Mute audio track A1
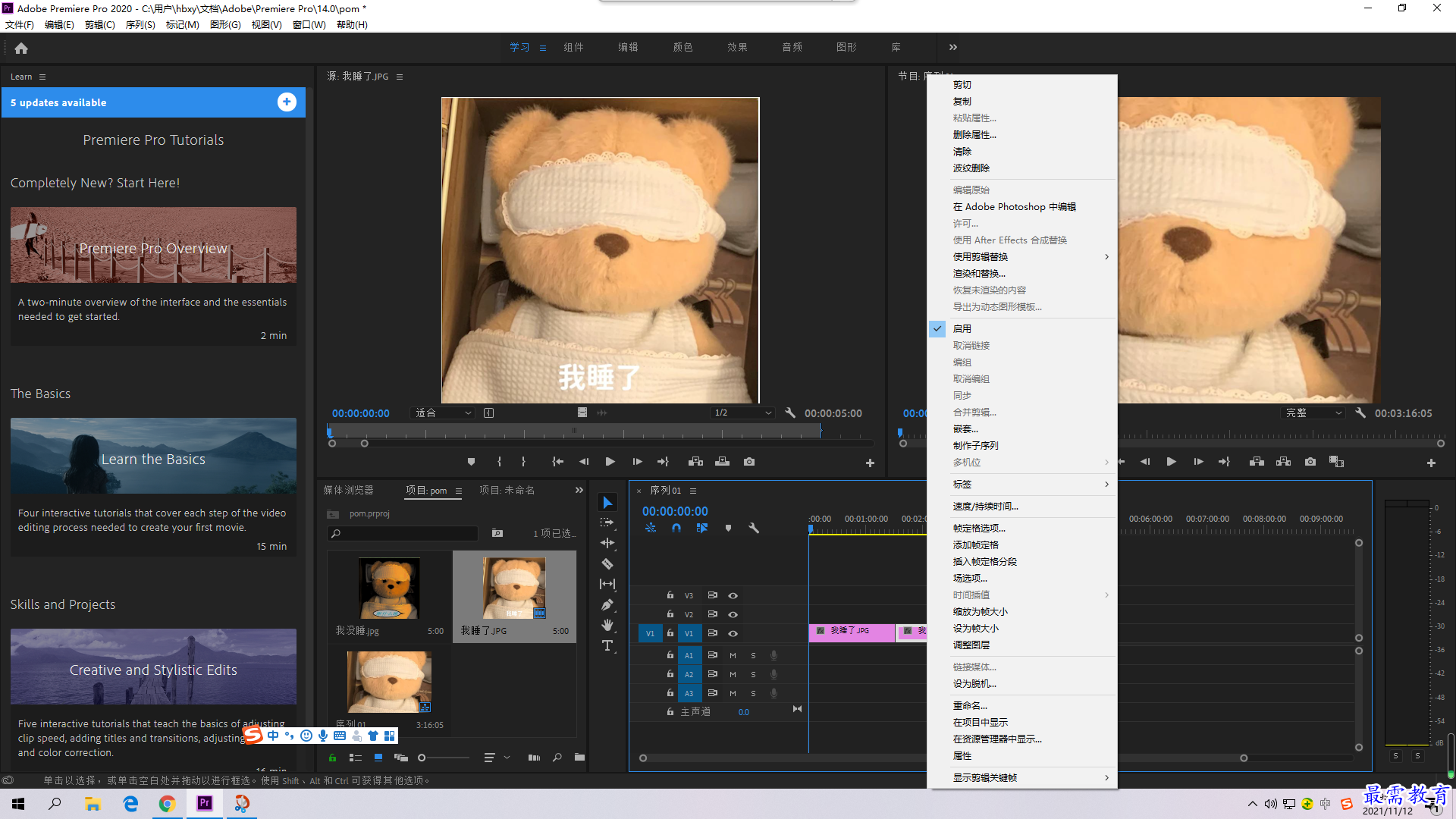Image resolution: width=1456 pixels, height=819 pixels. pyautogui.click(x=733, y=655)
